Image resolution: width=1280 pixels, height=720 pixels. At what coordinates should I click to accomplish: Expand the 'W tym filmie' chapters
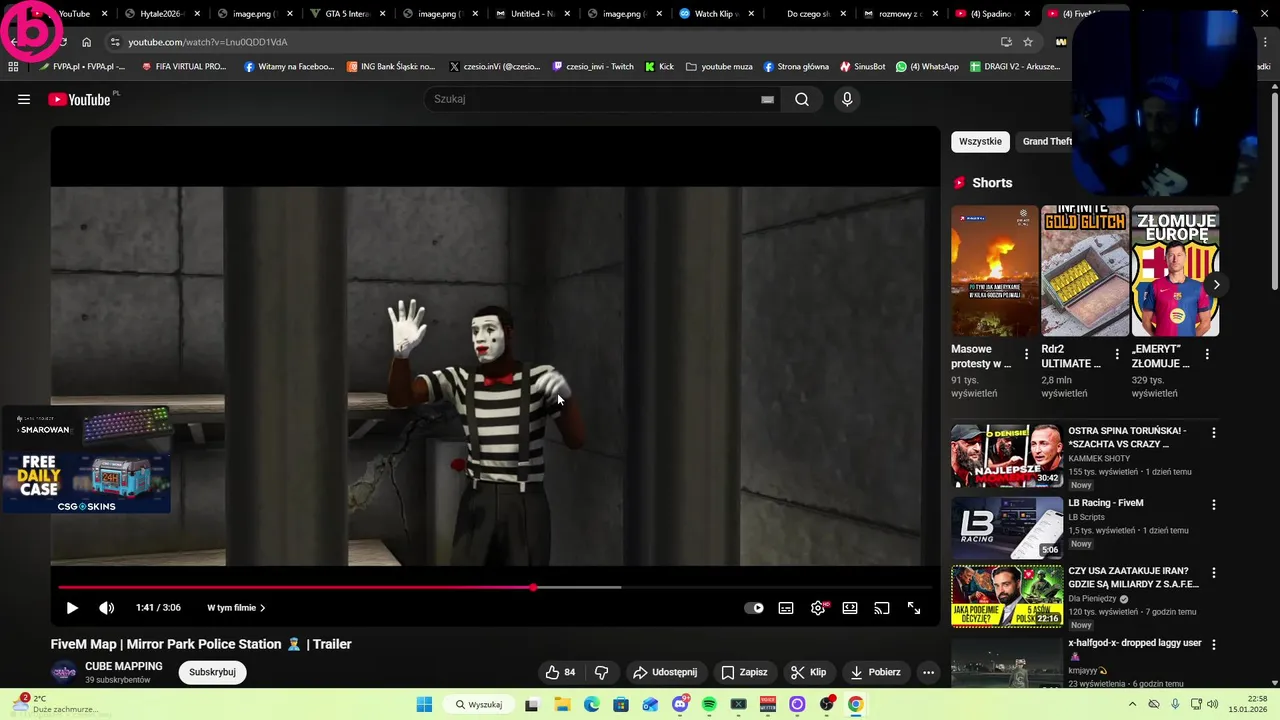point(236,608)
